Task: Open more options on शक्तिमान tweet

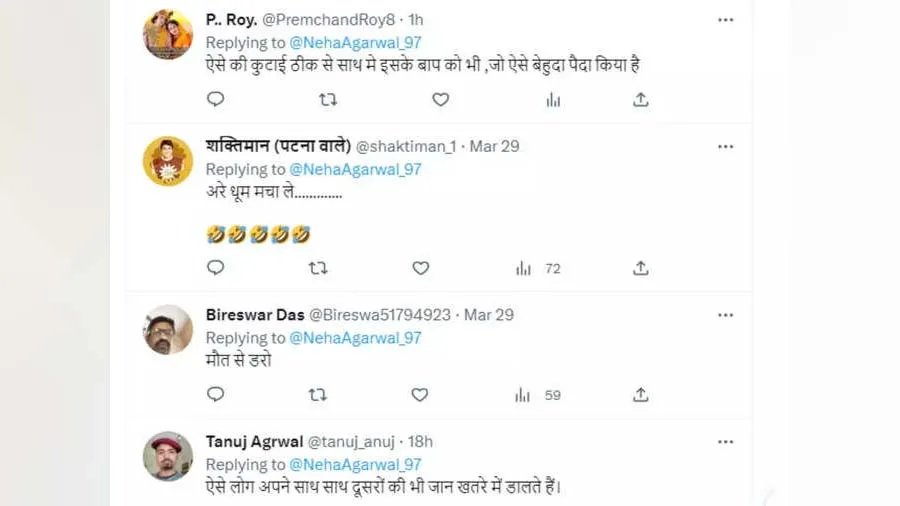Action: (725, 146)
